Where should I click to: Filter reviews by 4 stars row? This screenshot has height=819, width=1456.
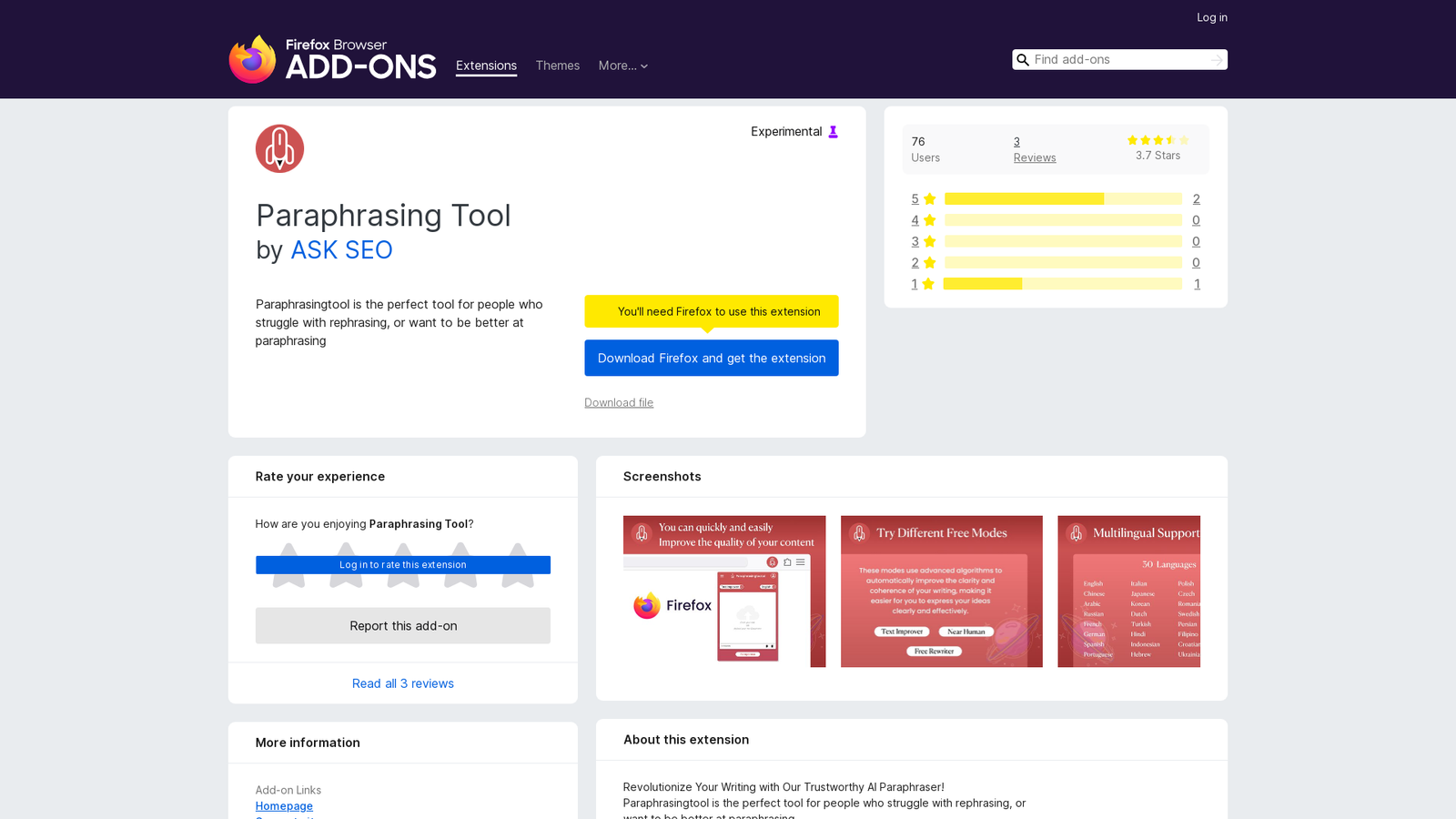click(x=1056, y=220)
